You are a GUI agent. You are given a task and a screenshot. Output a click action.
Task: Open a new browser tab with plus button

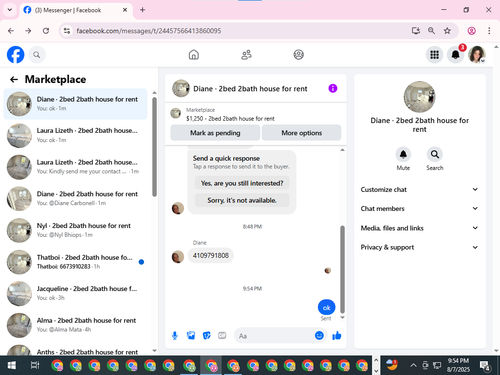(142, 10)
